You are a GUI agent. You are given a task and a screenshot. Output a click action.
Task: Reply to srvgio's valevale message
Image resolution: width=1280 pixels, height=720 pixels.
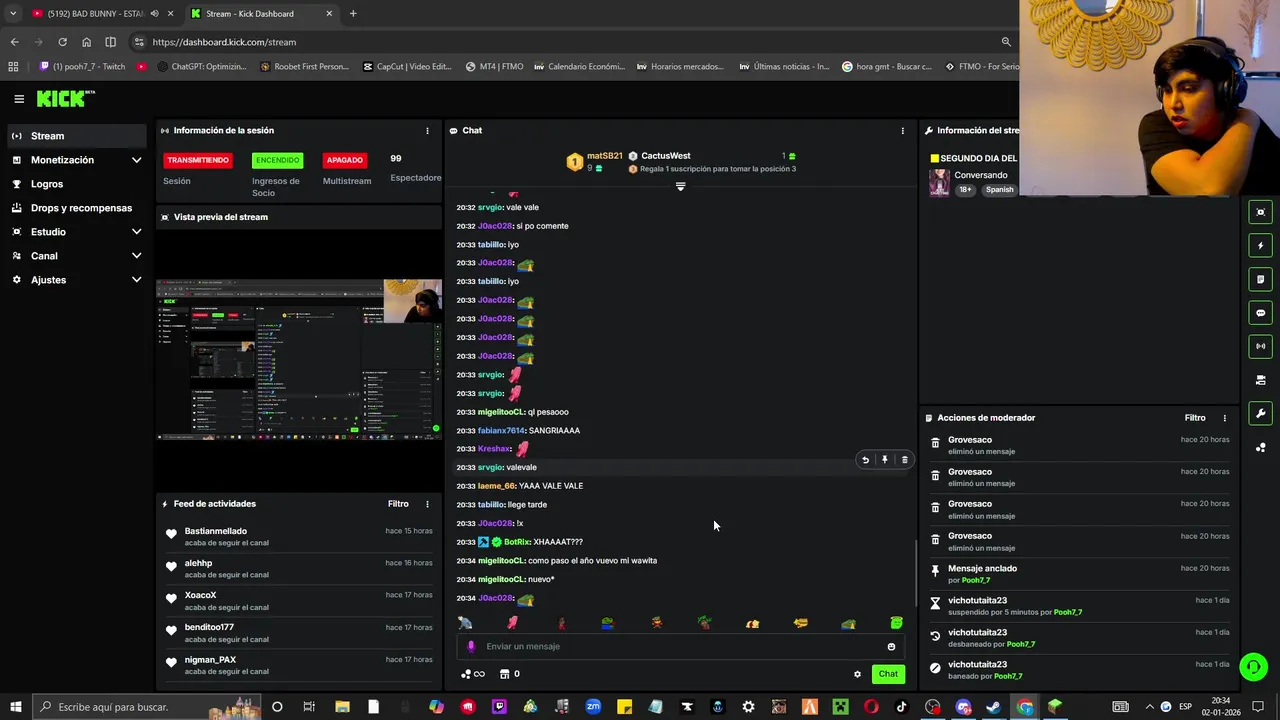[865, 460]
